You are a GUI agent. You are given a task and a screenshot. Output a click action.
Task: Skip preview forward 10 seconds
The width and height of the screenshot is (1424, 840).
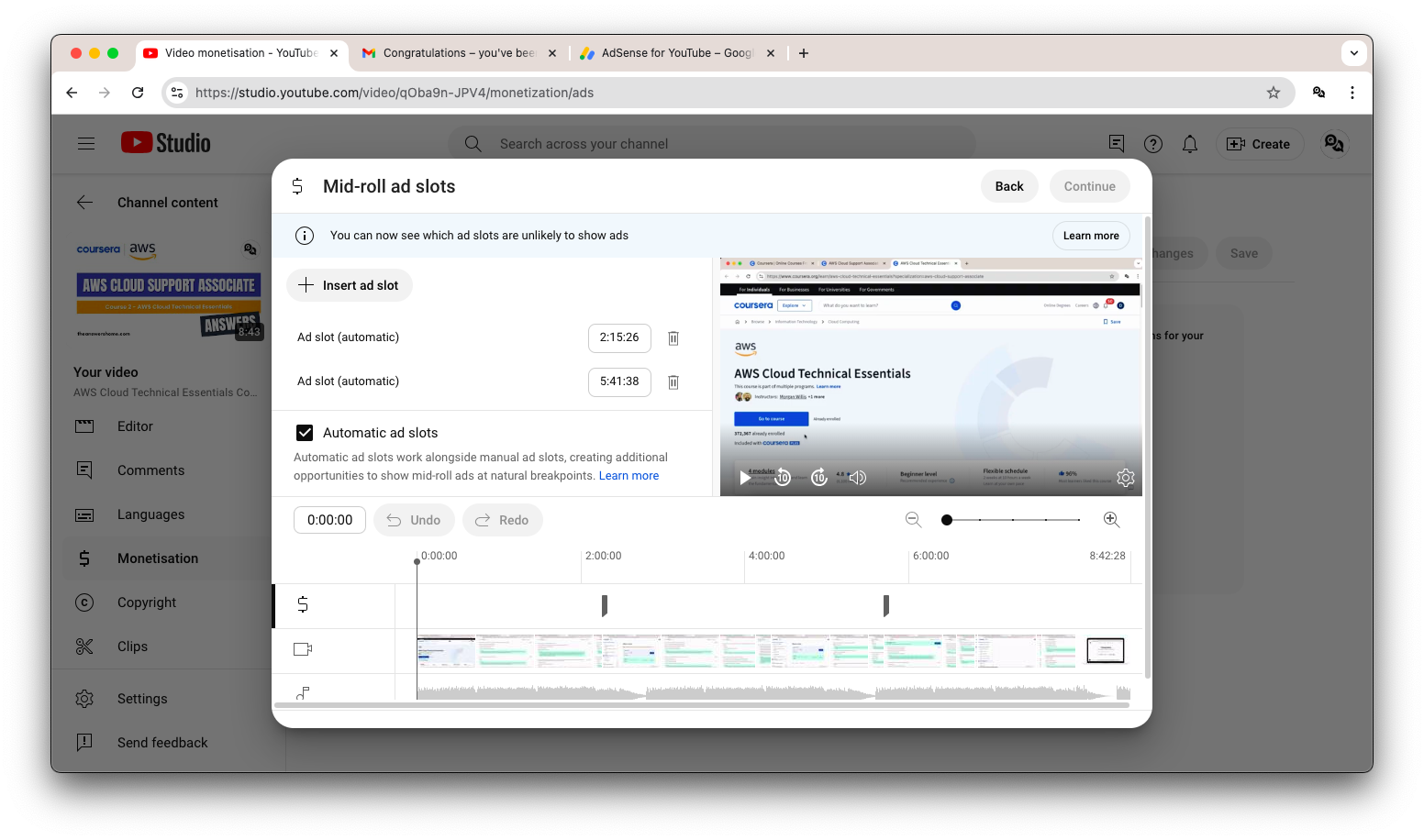(x=819, y=478)
